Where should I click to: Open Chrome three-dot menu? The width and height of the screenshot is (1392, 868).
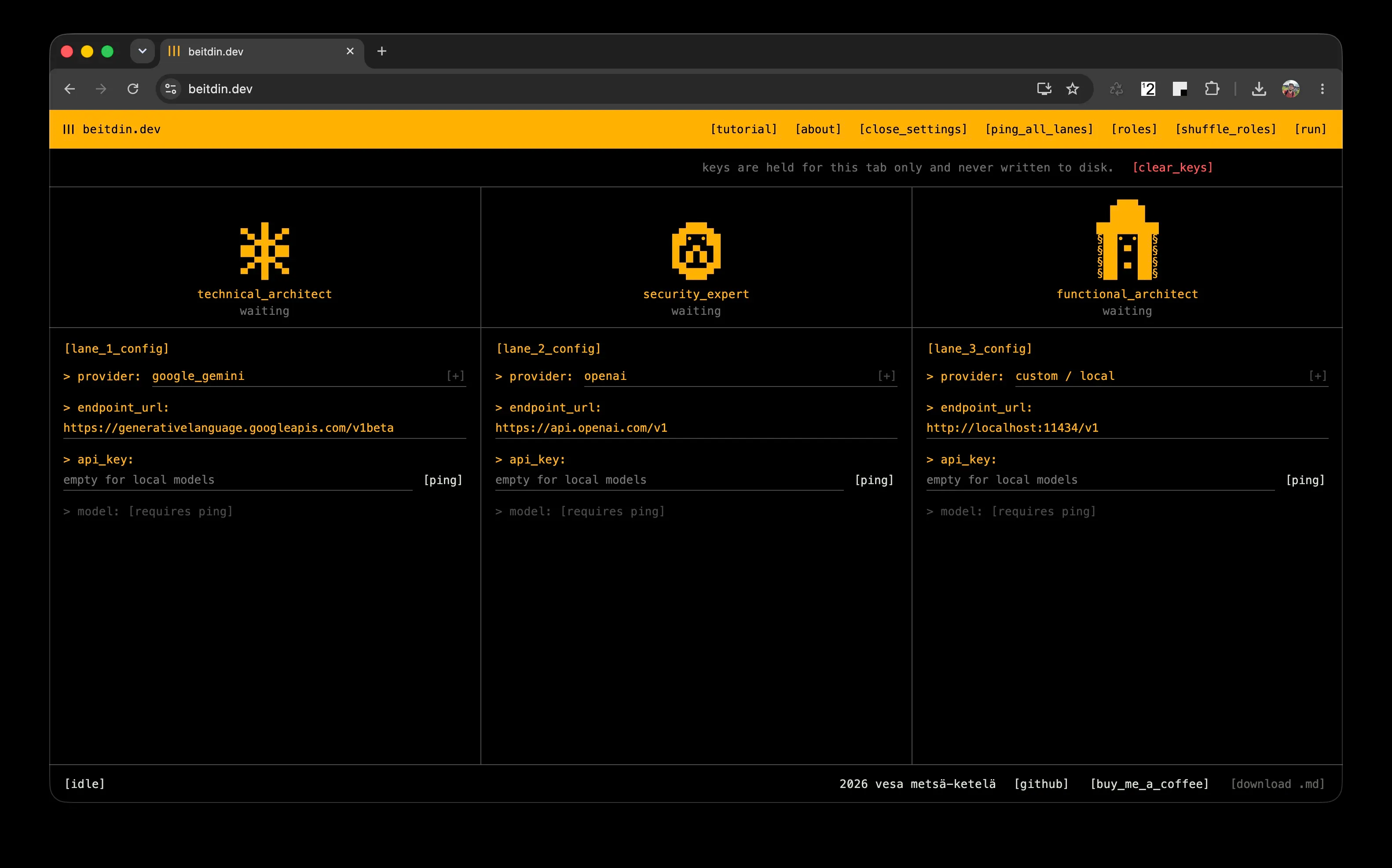tap(1322, 89)
